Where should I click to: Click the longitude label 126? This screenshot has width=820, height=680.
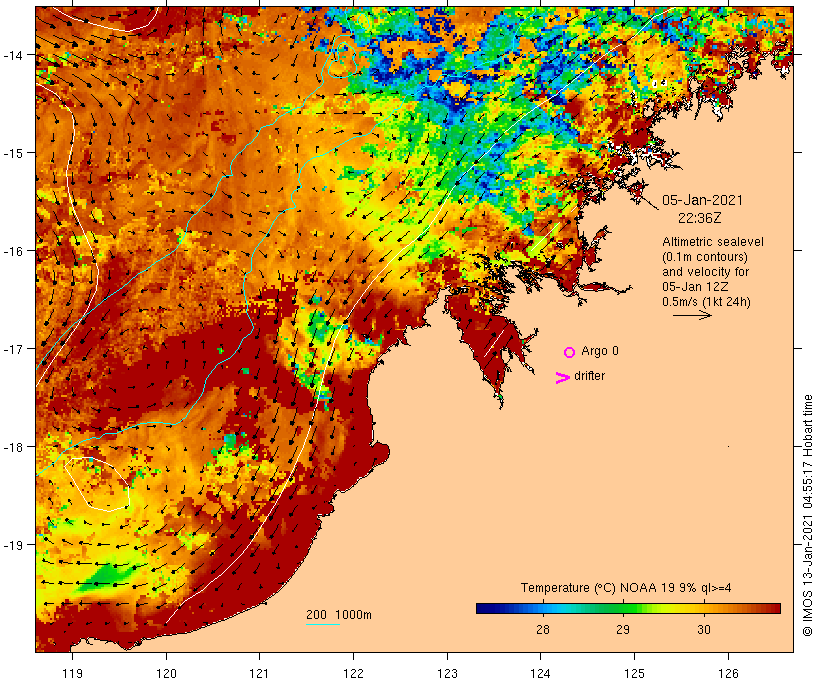pyautogui.click(x=728, y=673)
